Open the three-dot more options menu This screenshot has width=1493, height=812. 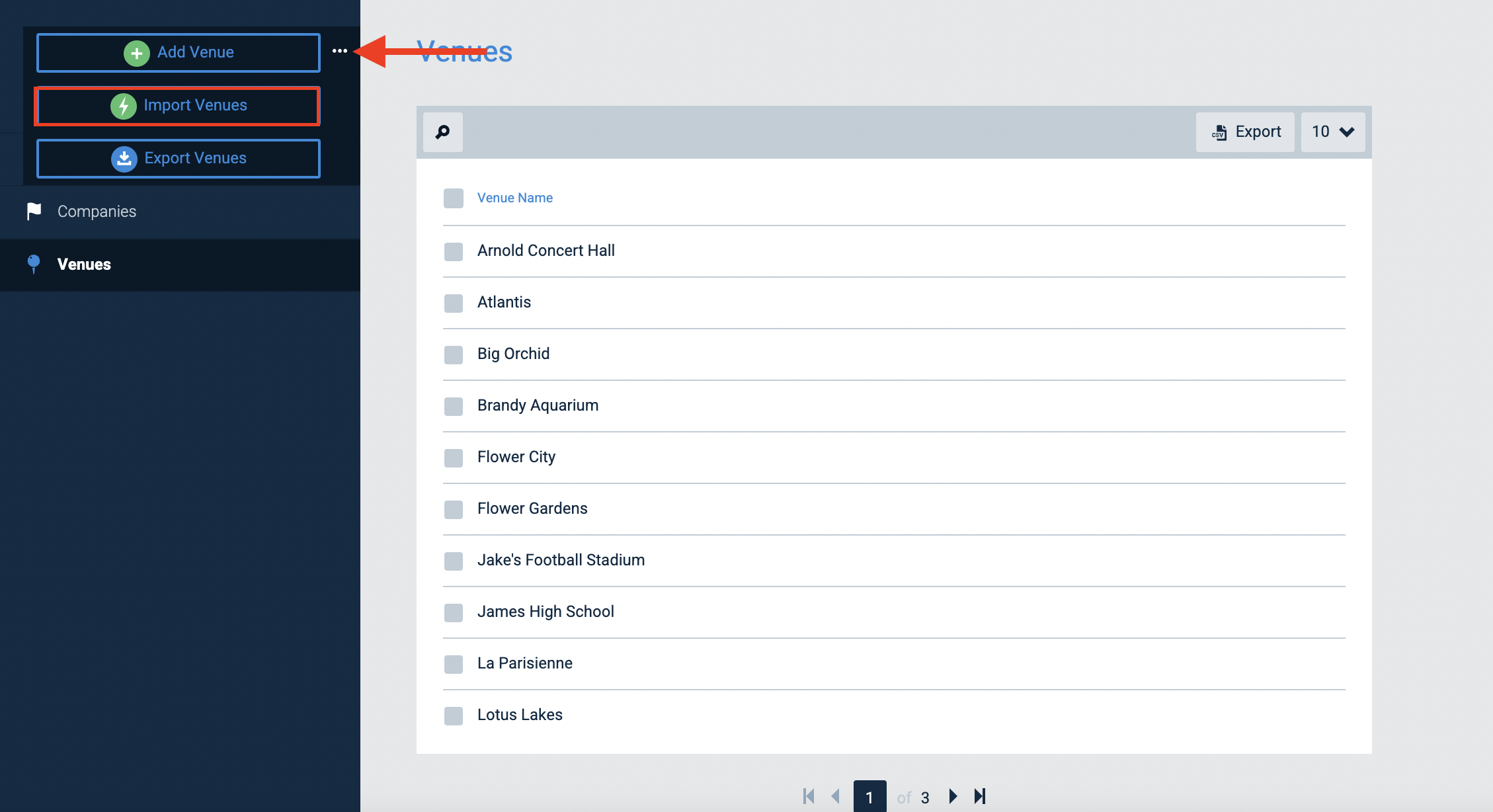pyautogui.click(x=340, y=51)
